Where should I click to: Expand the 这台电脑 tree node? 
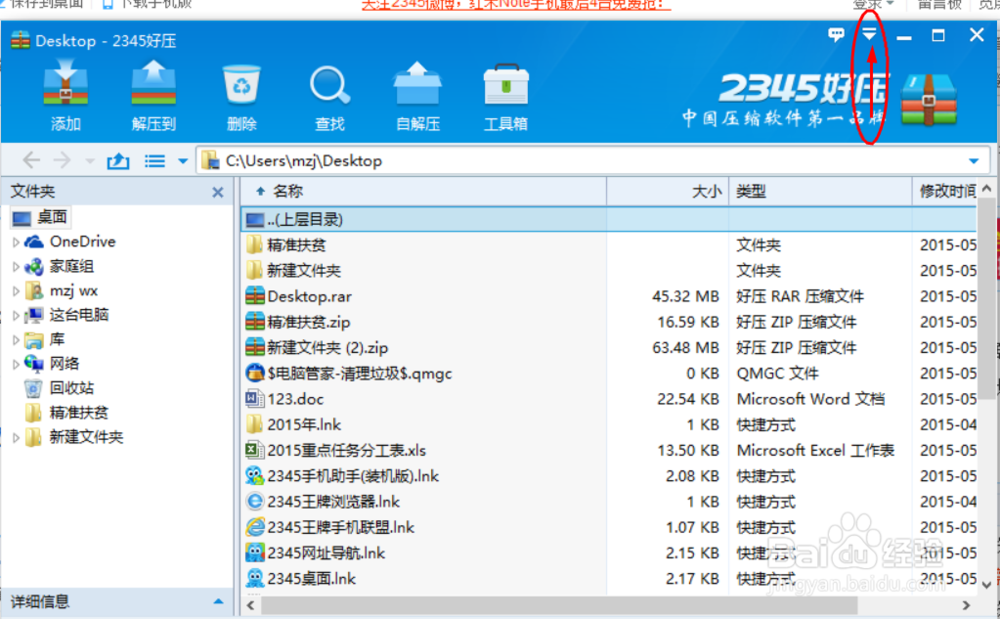tap(16, 316)
